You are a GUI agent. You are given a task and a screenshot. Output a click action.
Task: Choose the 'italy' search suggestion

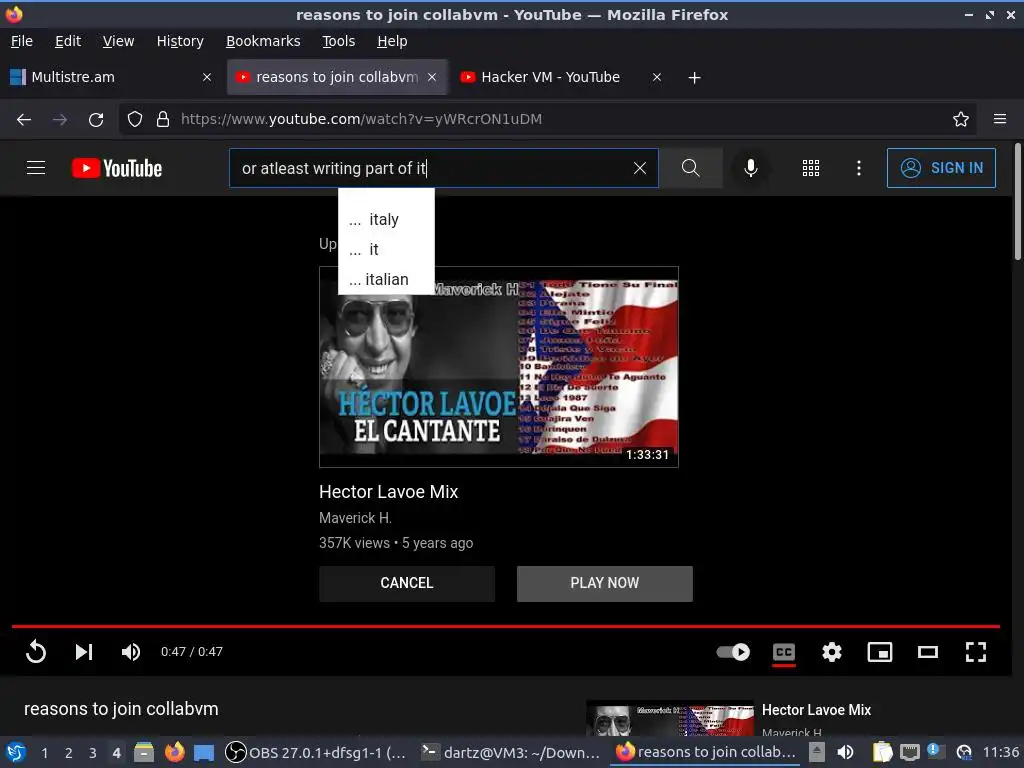(386, 219)
